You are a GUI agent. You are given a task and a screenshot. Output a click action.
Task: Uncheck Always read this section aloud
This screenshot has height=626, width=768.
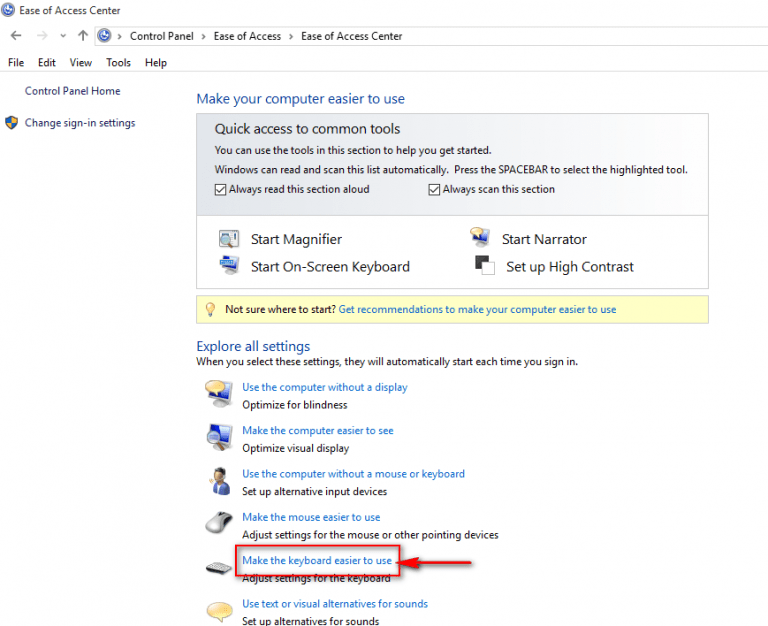point(221,189)
